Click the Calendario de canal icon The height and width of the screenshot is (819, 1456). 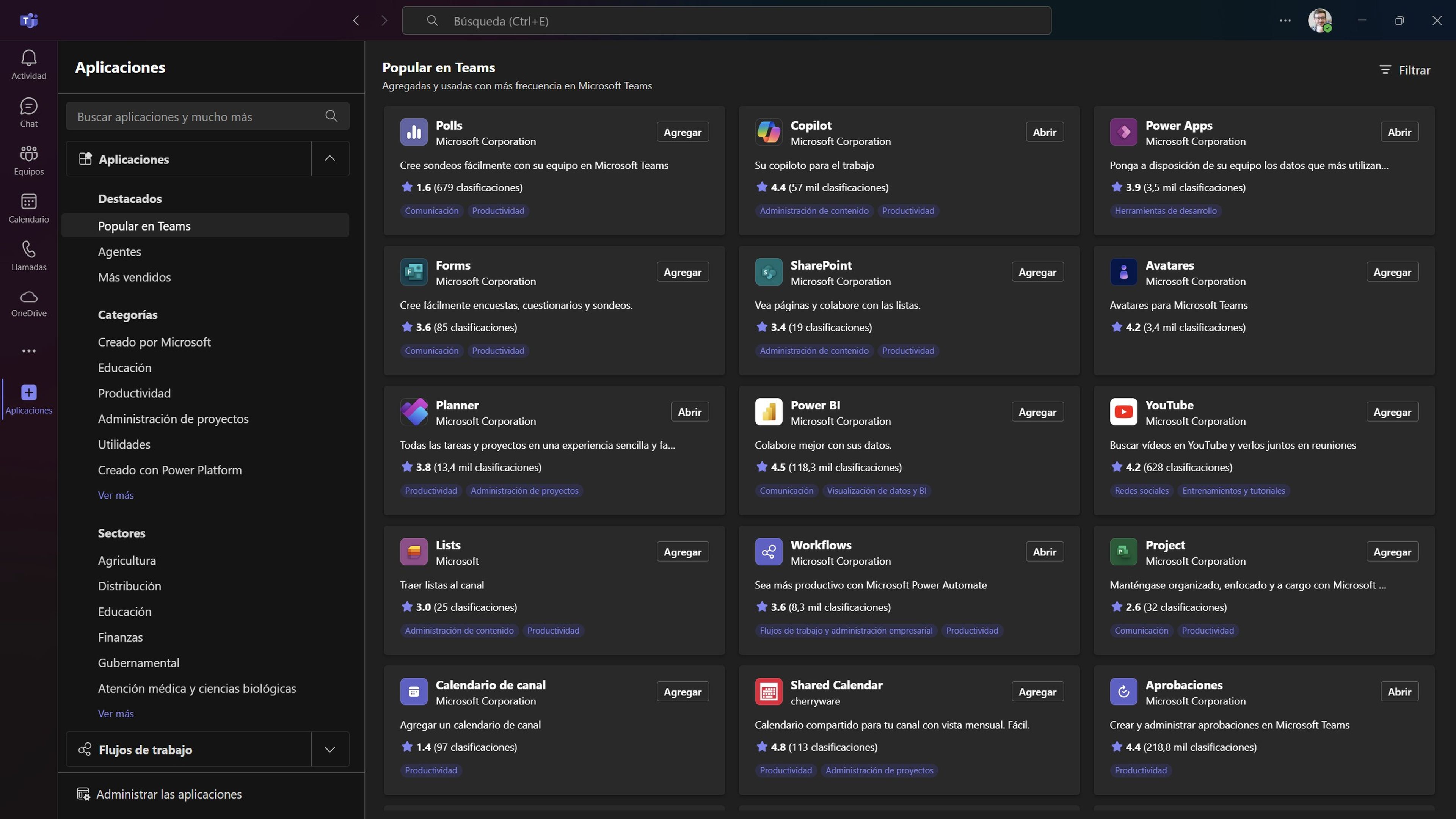[414, 692]
